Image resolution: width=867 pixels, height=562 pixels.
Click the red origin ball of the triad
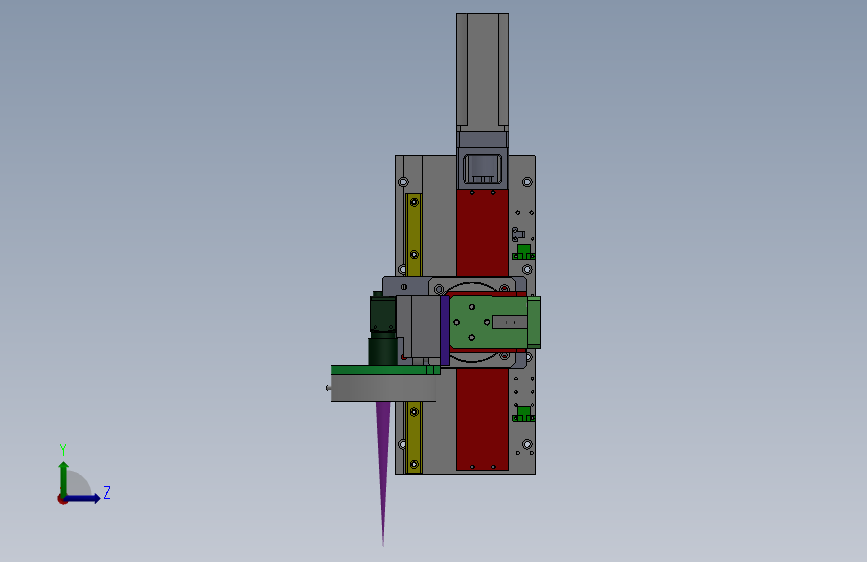(62, 499)
